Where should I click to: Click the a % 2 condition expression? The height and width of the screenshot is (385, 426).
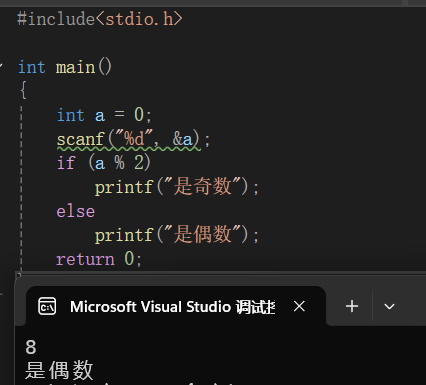point(120,163)
